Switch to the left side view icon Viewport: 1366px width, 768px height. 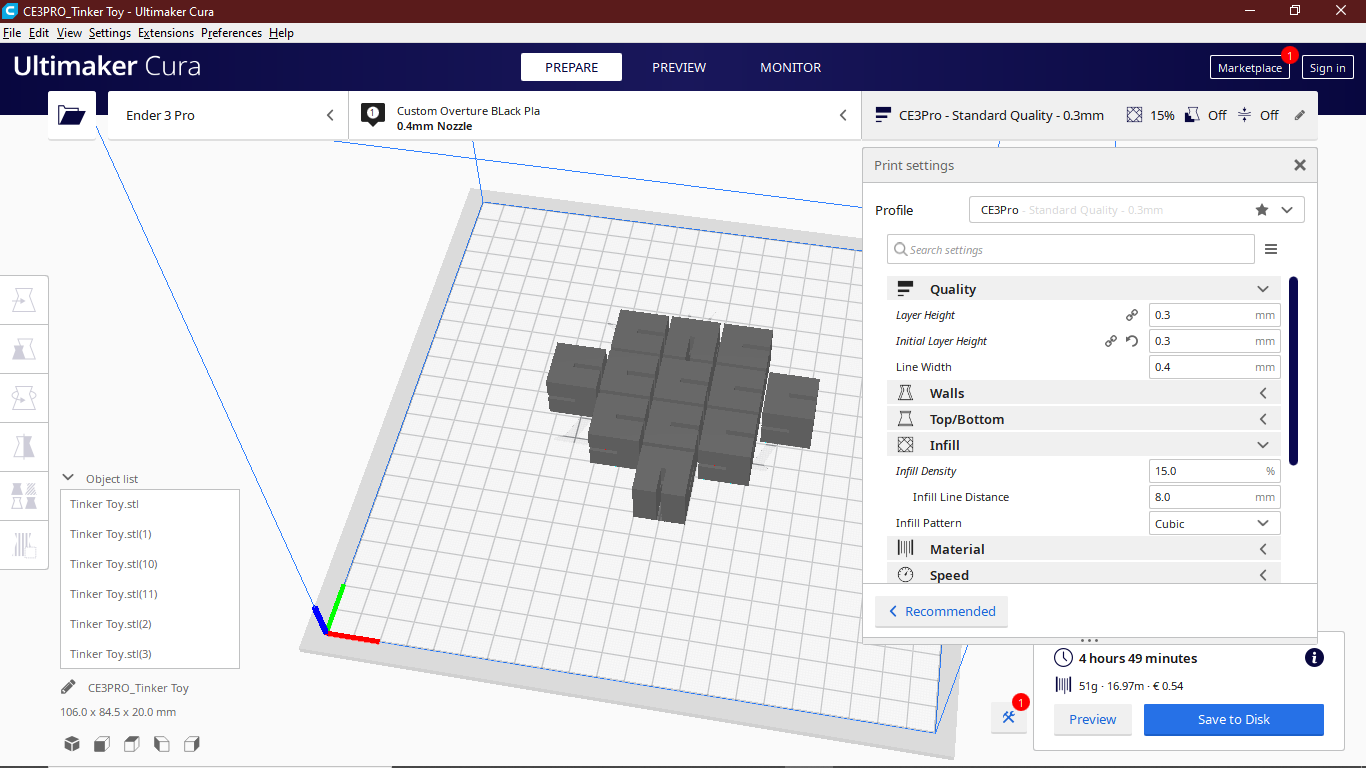click(162, 744)
